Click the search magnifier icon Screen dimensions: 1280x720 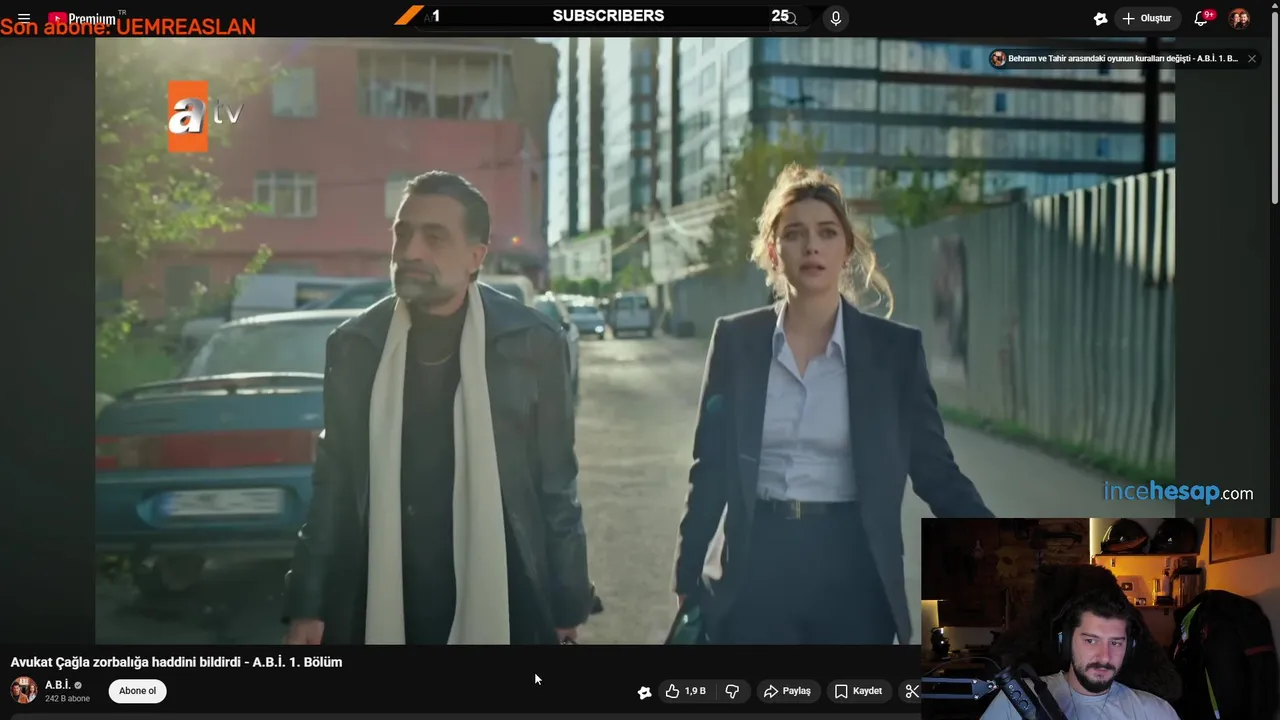click(x=790, y=18)
